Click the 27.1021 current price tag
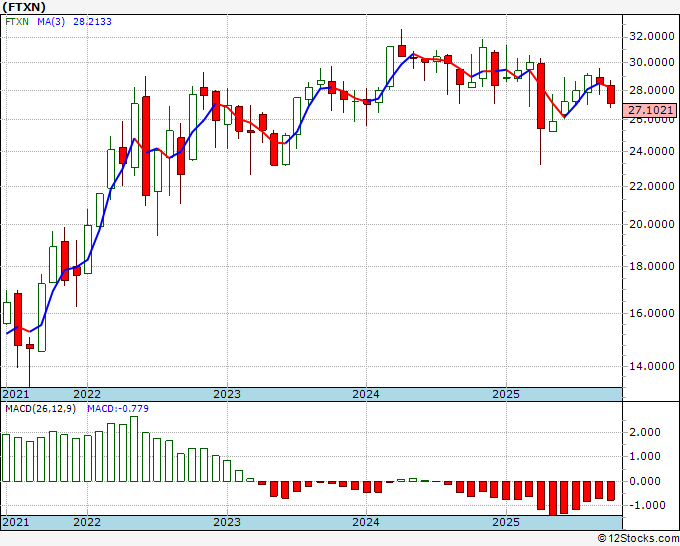Image resolution: width=680 pixels, height=546 pixels. coord(649,110)
